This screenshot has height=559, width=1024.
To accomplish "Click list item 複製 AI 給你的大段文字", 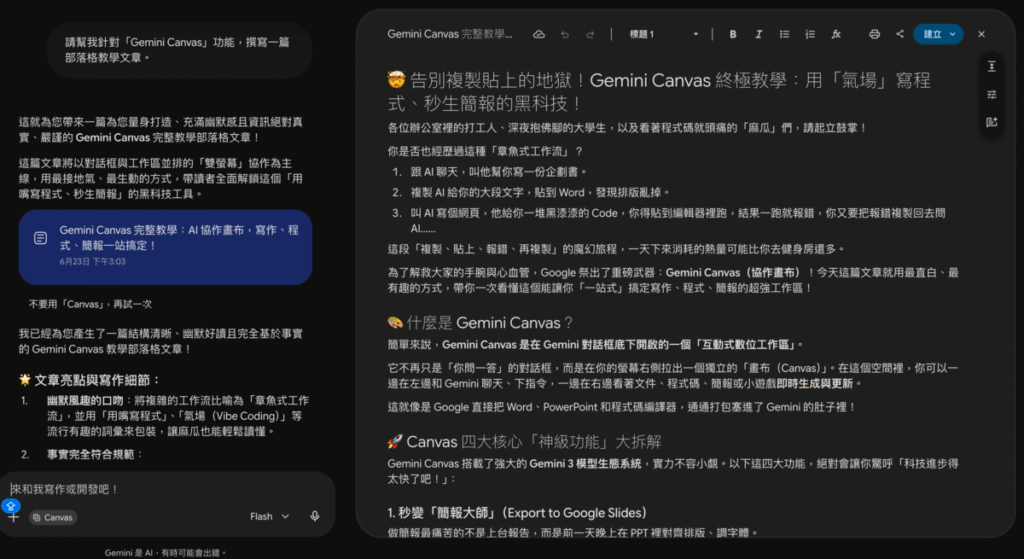I will click(x=540, y=193).
